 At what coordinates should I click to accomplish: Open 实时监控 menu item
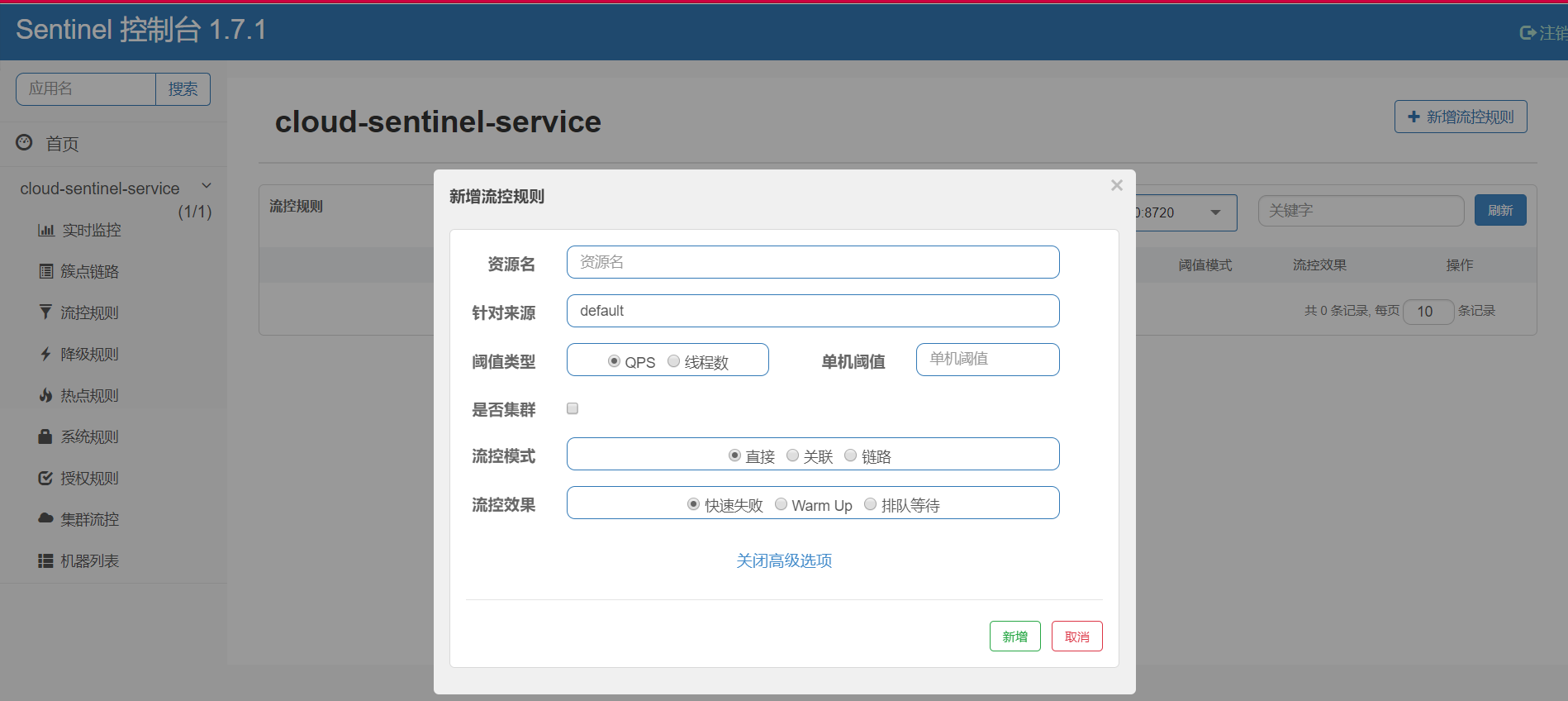tap(92, 230)
